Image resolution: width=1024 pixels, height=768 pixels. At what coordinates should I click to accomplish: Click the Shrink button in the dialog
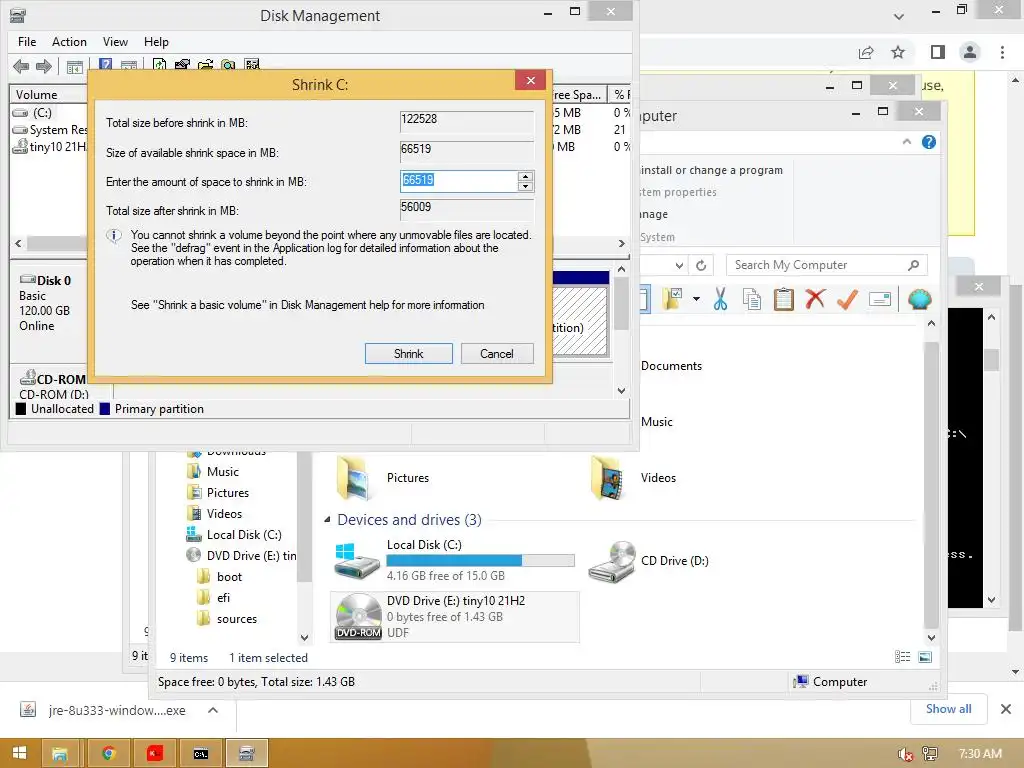point(408,353)
